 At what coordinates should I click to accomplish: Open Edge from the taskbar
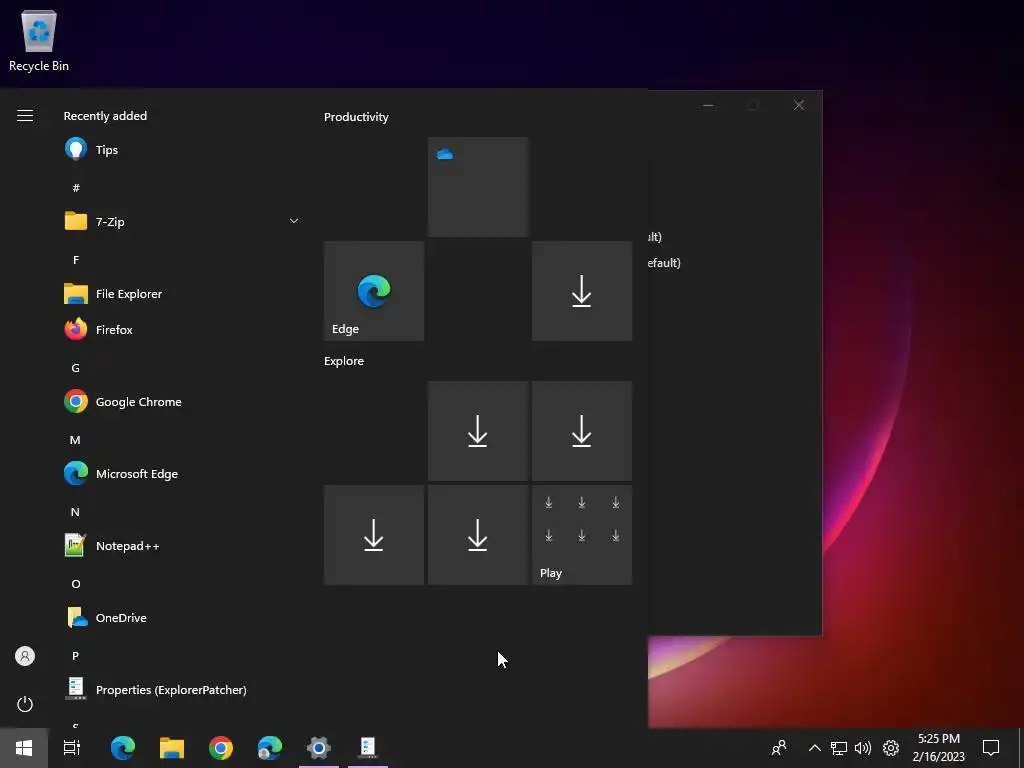[123, 748]
